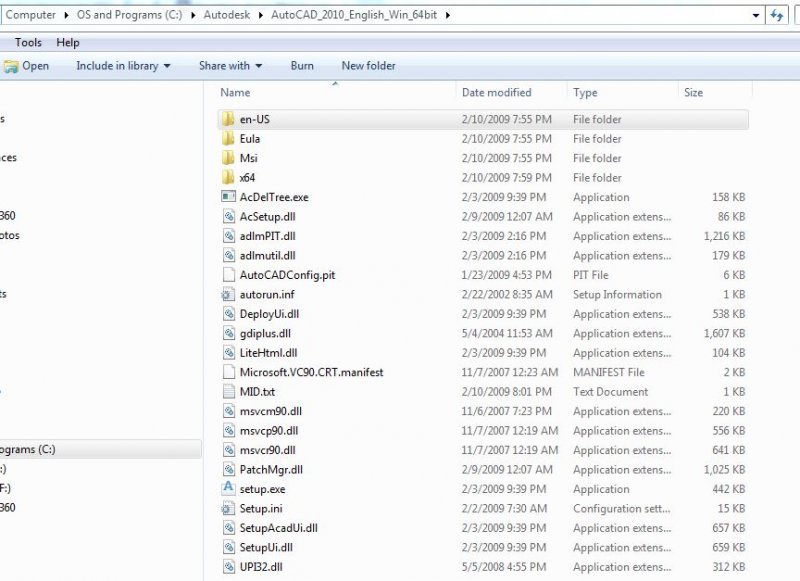
Task: Click the 1,025 KB size of PatchMgr.dll
Action: coord(724,469)
